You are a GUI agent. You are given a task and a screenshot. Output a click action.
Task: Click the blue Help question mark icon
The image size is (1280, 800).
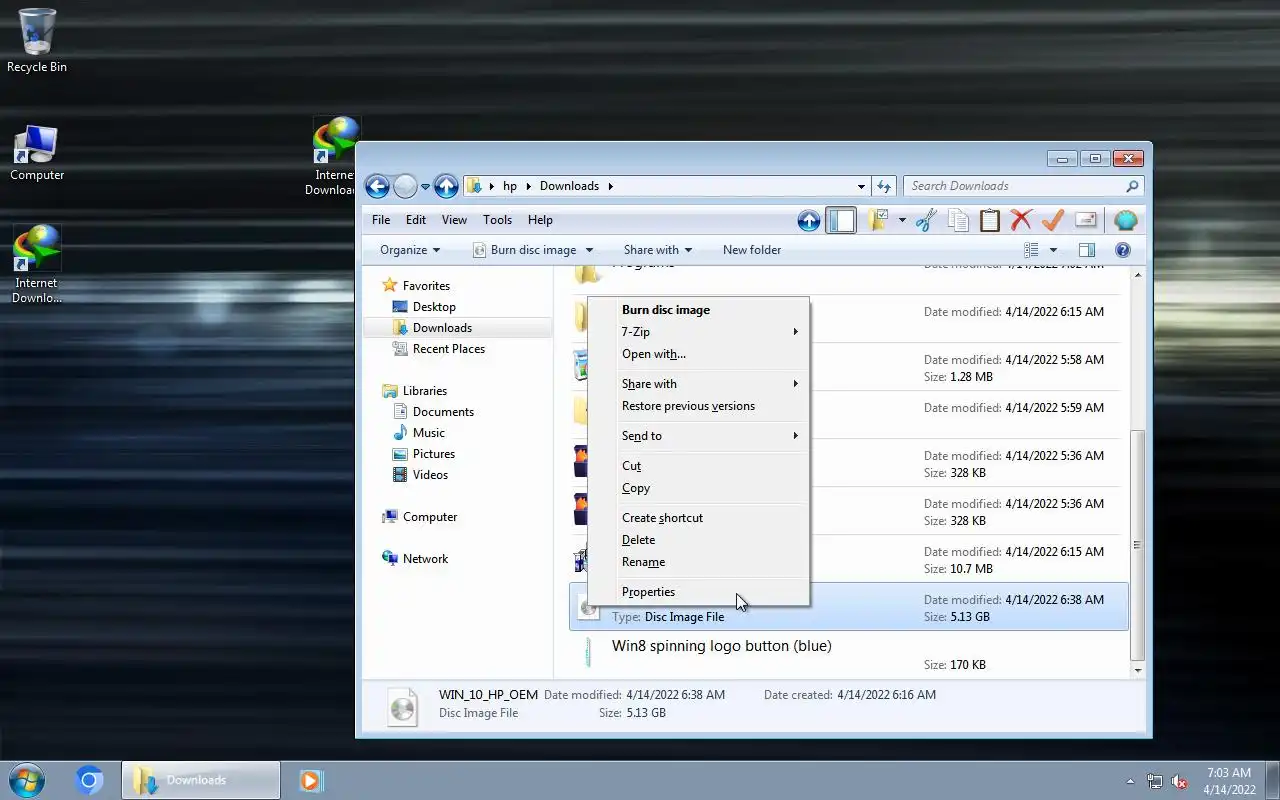coord(1122,250)
